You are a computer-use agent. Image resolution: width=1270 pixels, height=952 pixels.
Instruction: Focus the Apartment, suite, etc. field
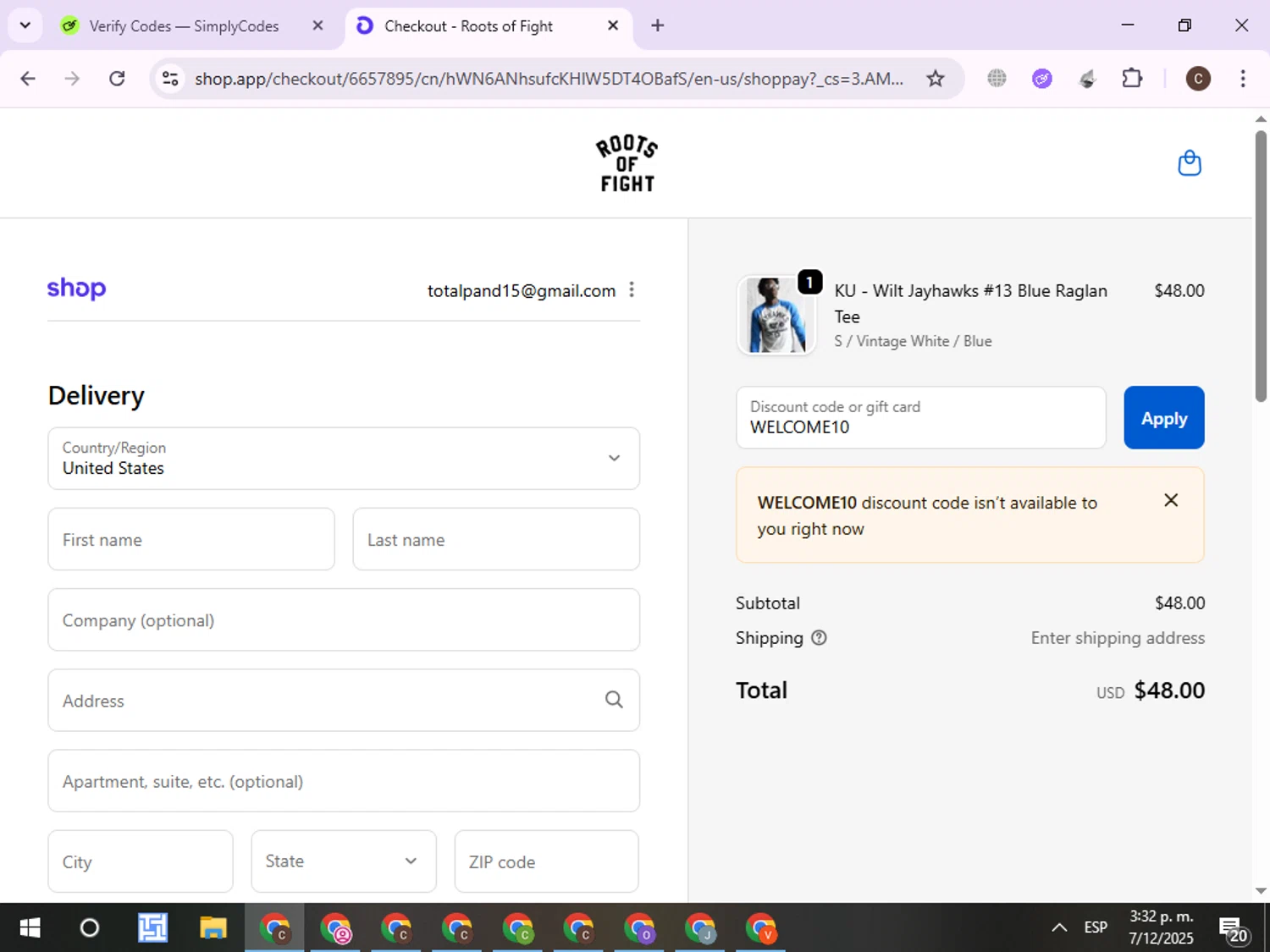point(344,780)
